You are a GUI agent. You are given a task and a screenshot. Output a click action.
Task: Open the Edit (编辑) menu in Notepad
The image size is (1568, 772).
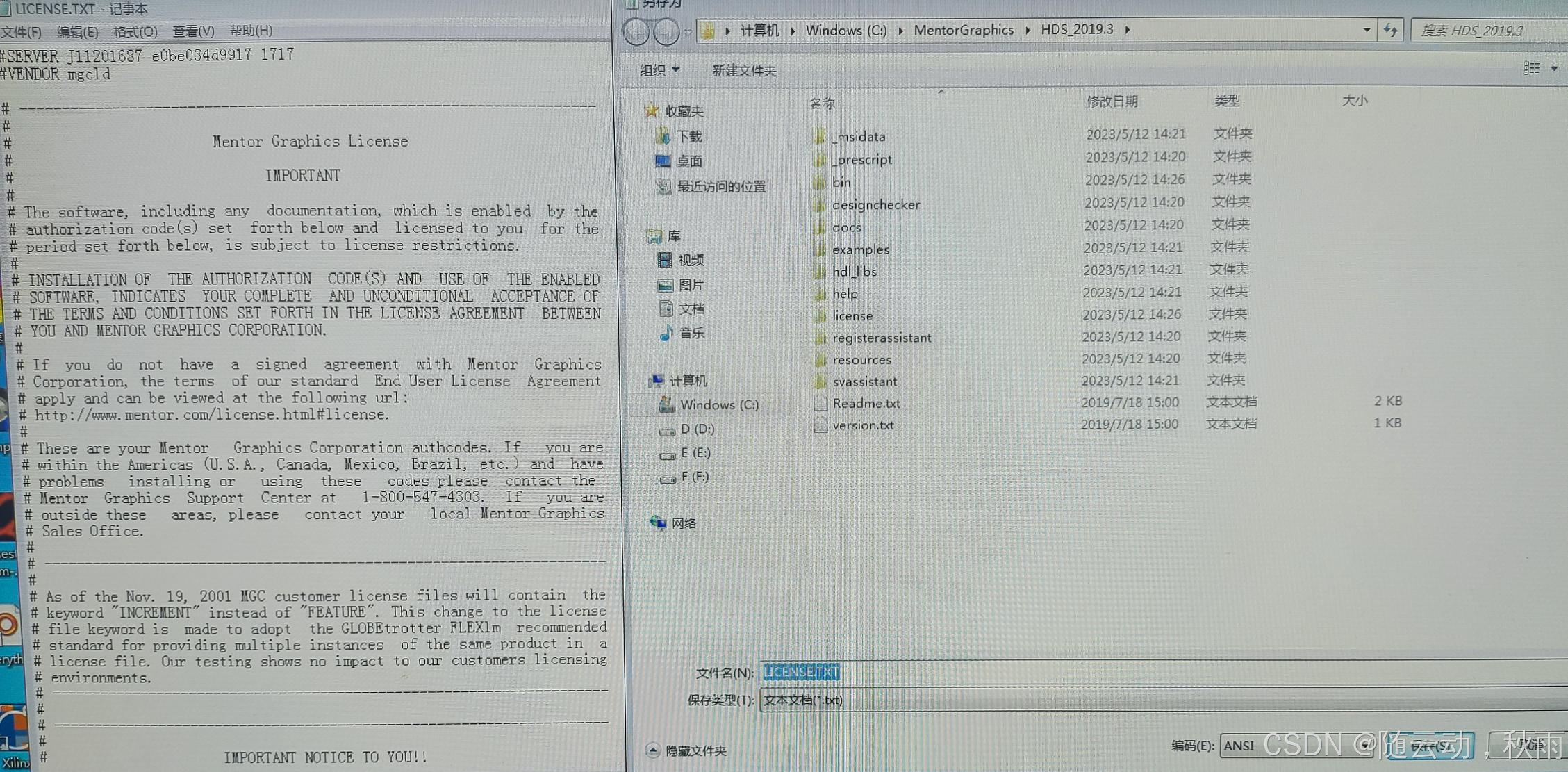[x=77, y=32]
